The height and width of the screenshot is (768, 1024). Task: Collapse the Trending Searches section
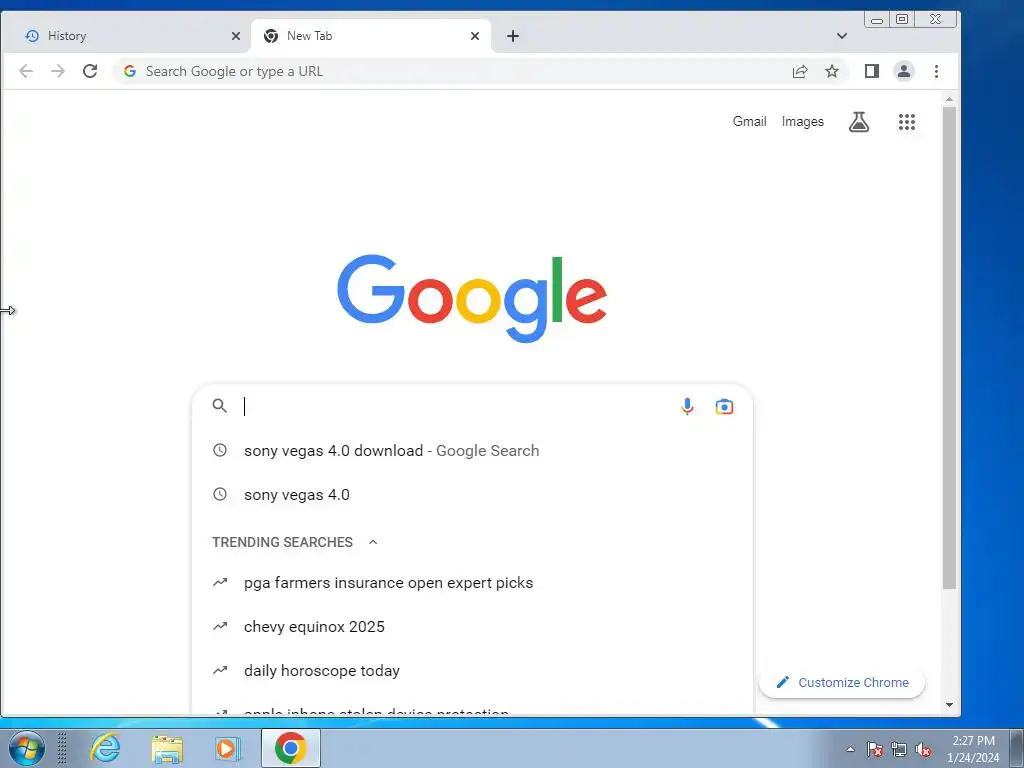(x=373, y=542)
